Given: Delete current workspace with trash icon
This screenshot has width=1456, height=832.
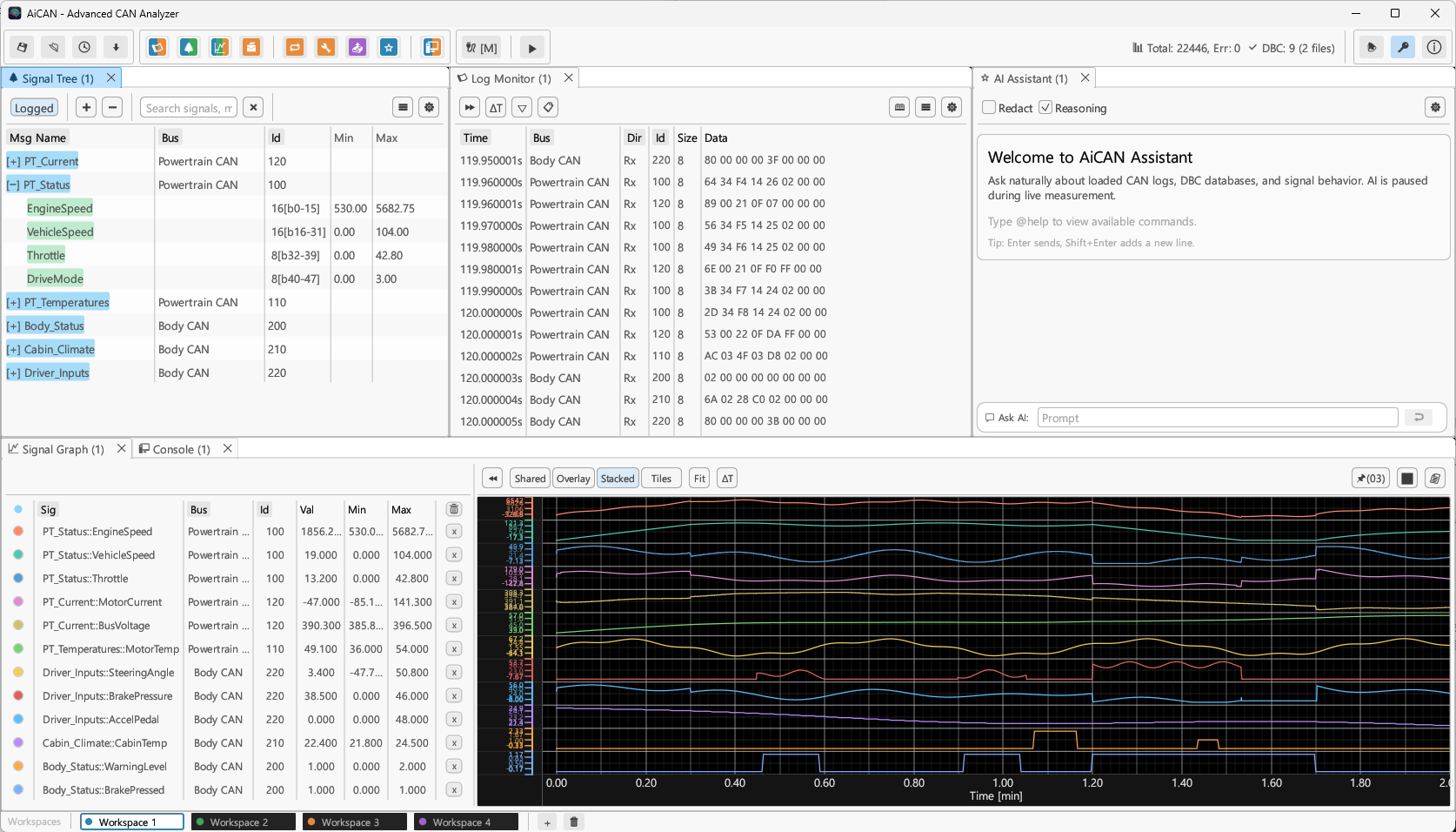Looking at the screenshot, I should point(574,822).
